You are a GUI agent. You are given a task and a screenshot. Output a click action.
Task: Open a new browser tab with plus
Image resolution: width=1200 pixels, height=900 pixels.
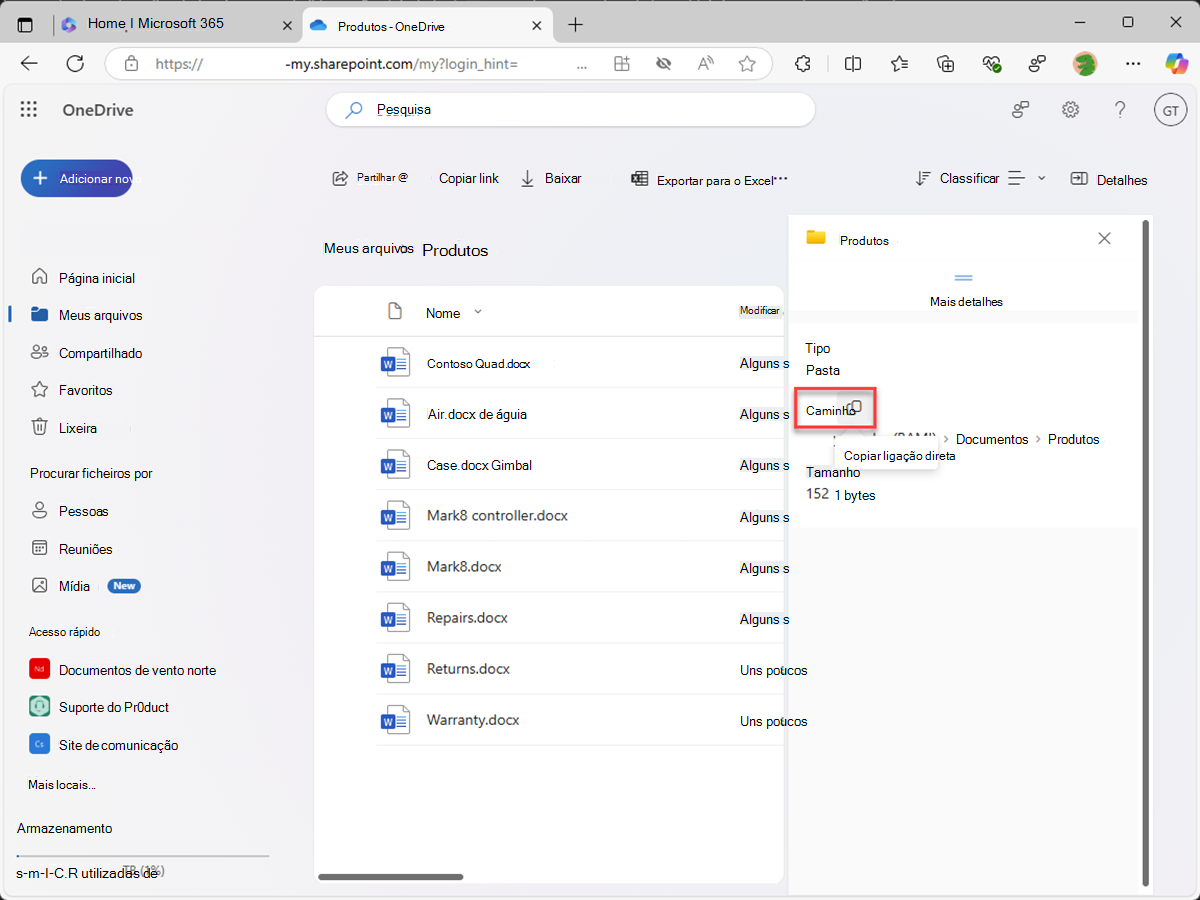575,24
